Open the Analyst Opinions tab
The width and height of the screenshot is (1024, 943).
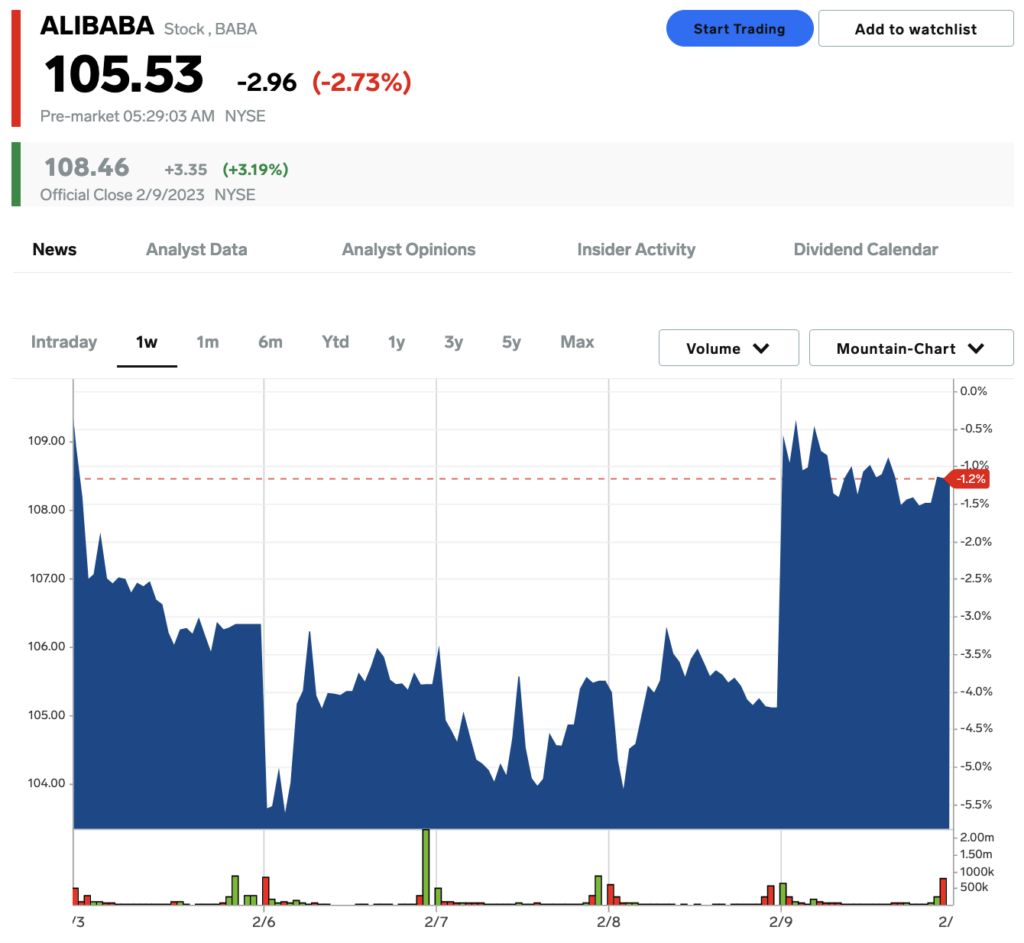click(x=409, y=249)
